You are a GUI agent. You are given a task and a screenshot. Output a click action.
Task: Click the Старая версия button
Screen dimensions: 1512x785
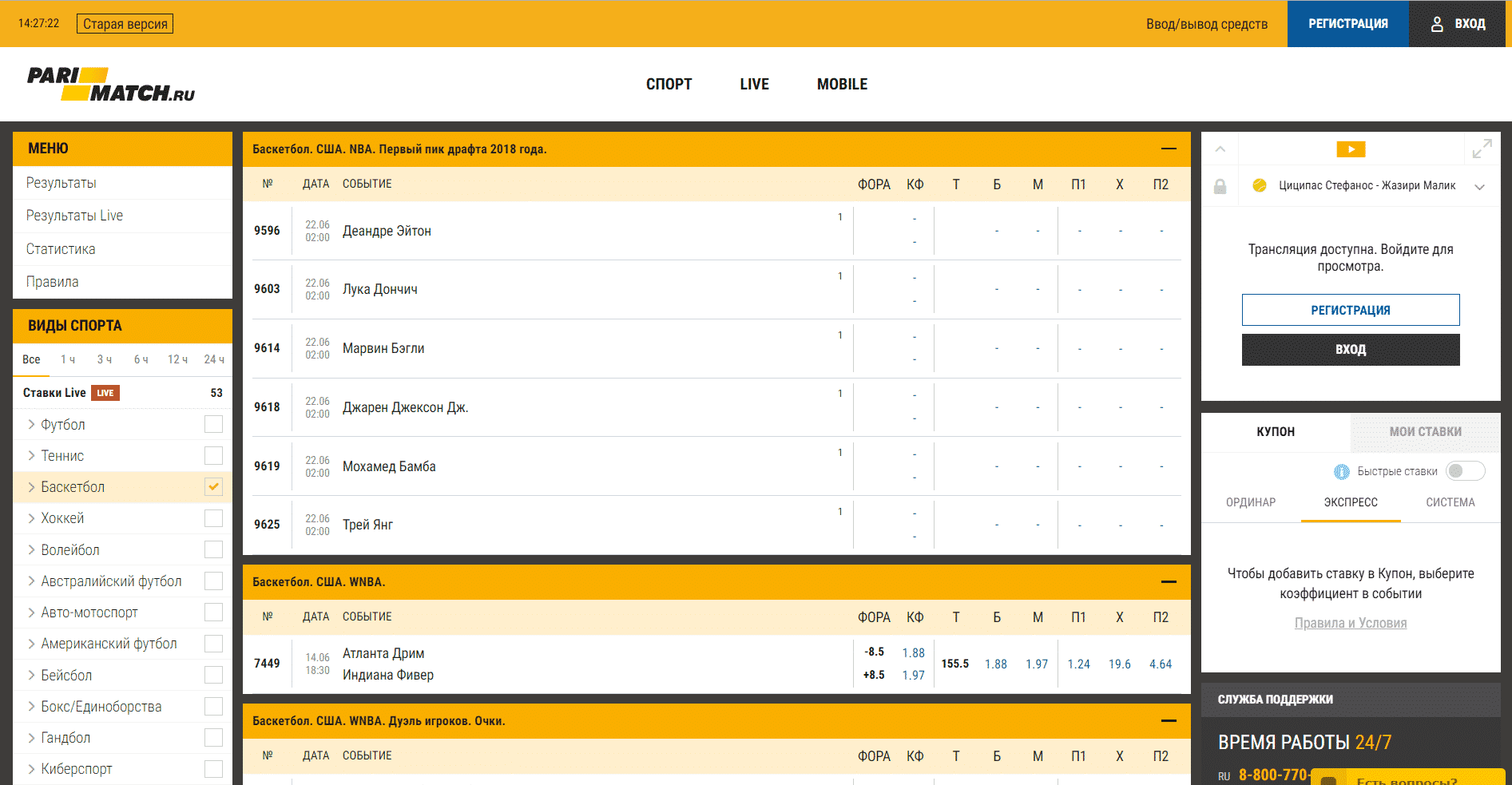click(125, 24)
